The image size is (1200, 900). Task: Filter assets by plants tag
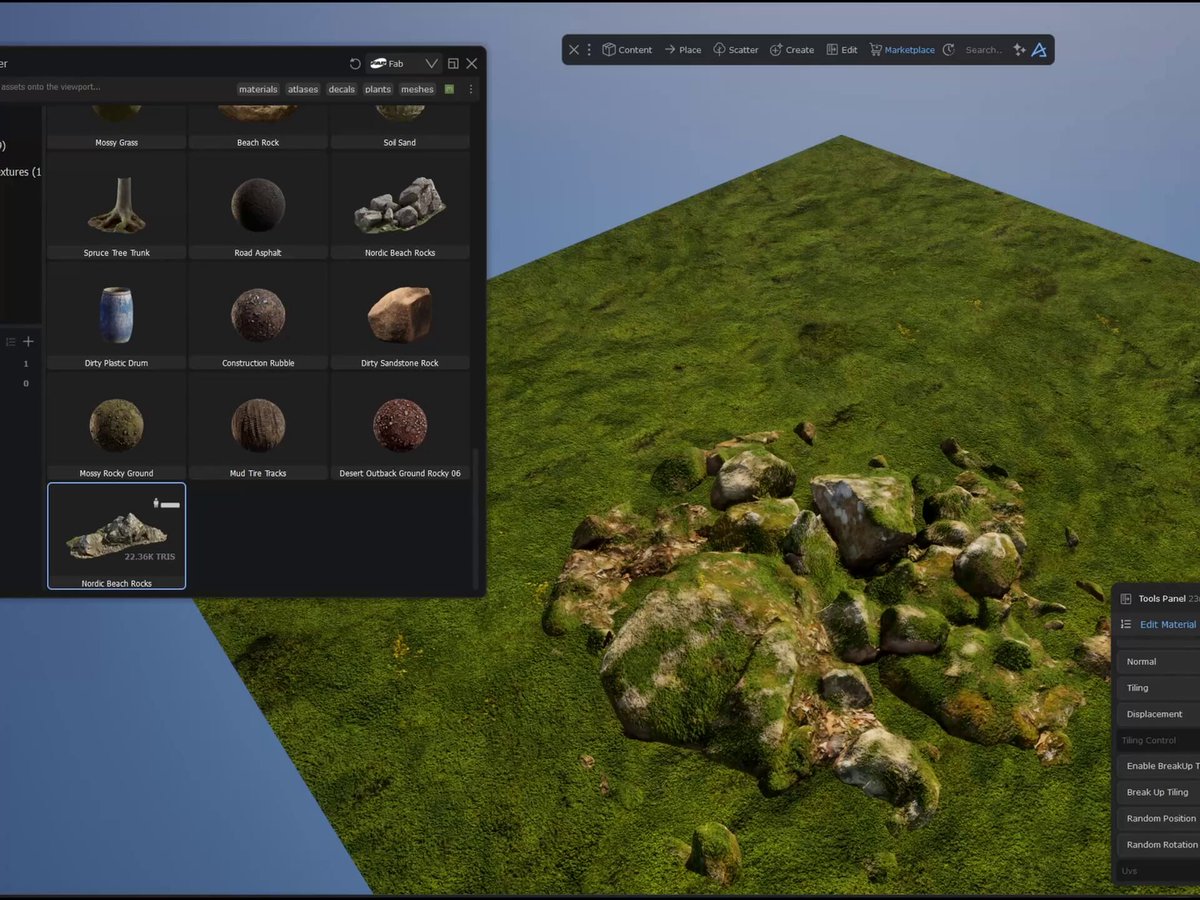(378, 89)
